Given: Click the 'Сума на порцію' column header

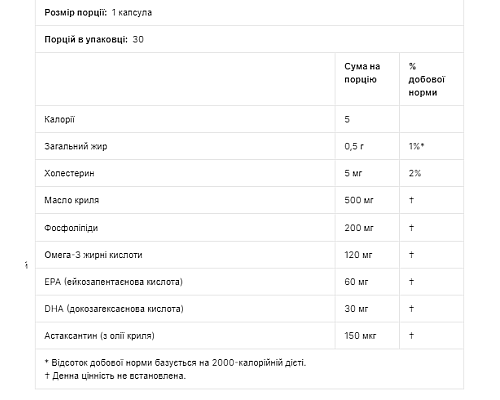Looking at the screenshot, I should 362,73.
